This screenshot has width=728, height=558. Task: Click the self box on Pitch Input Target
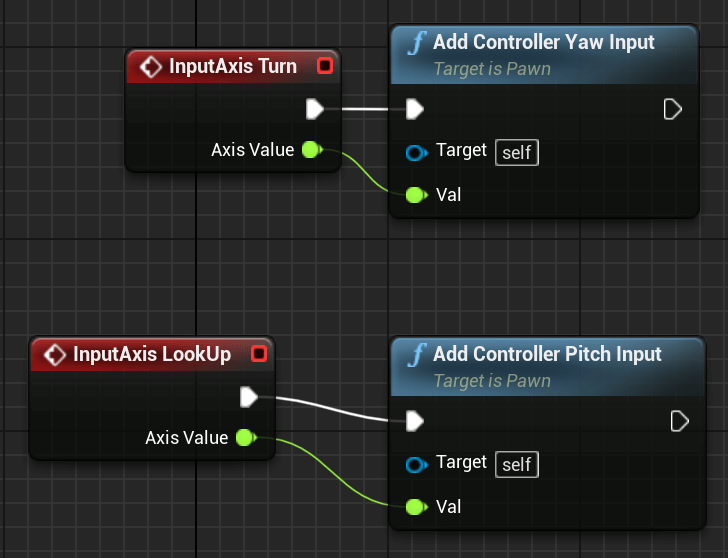[517, 464]
